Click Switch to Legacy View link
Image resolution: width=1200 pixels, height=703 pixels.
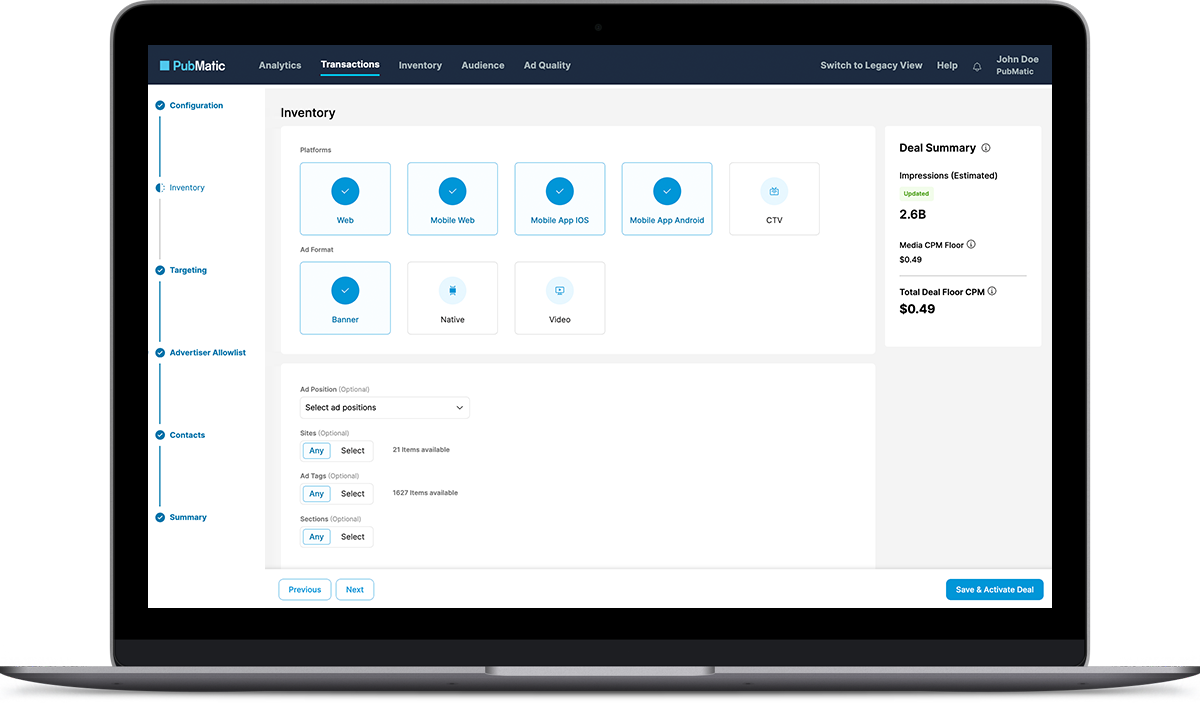click(871, 66)
